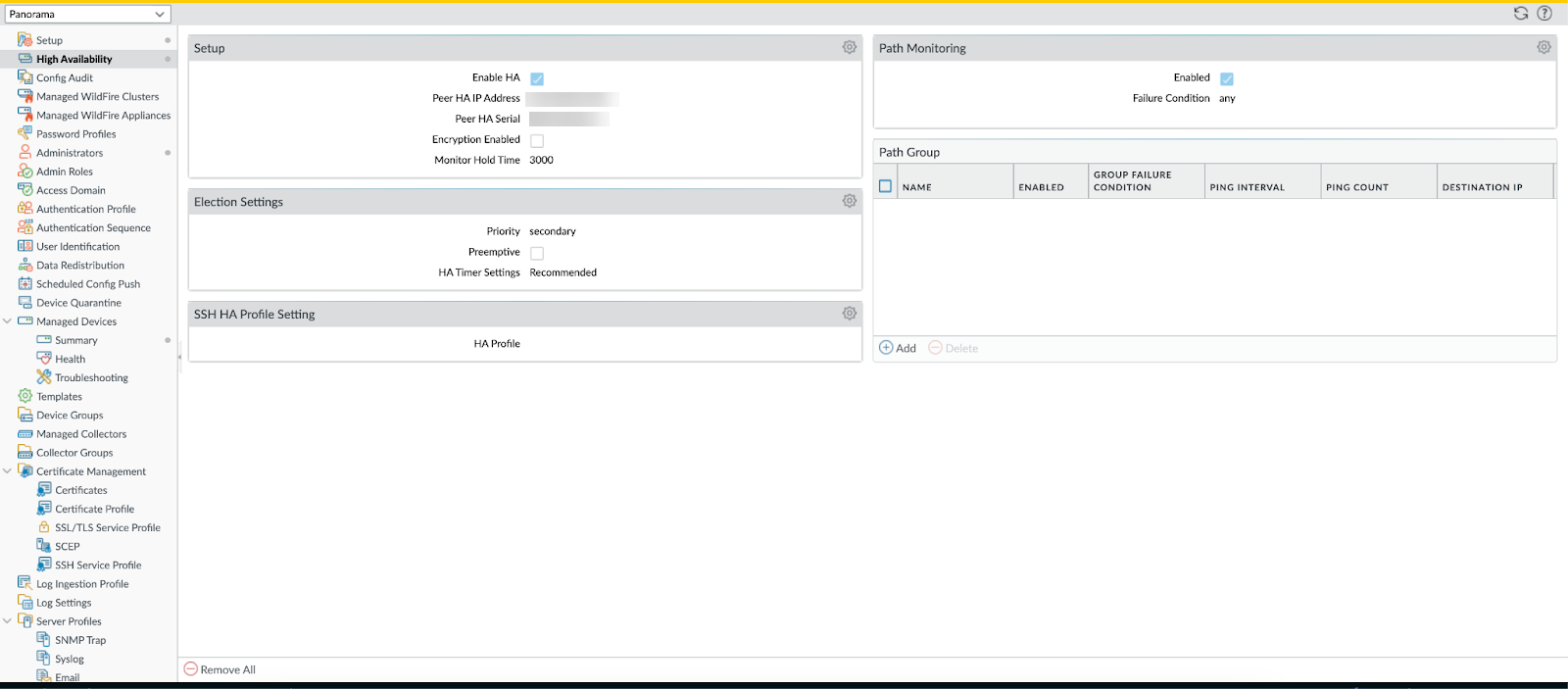Click the Config Audit icon
Screen dimensions: 1568x689
tap(24, 77)
